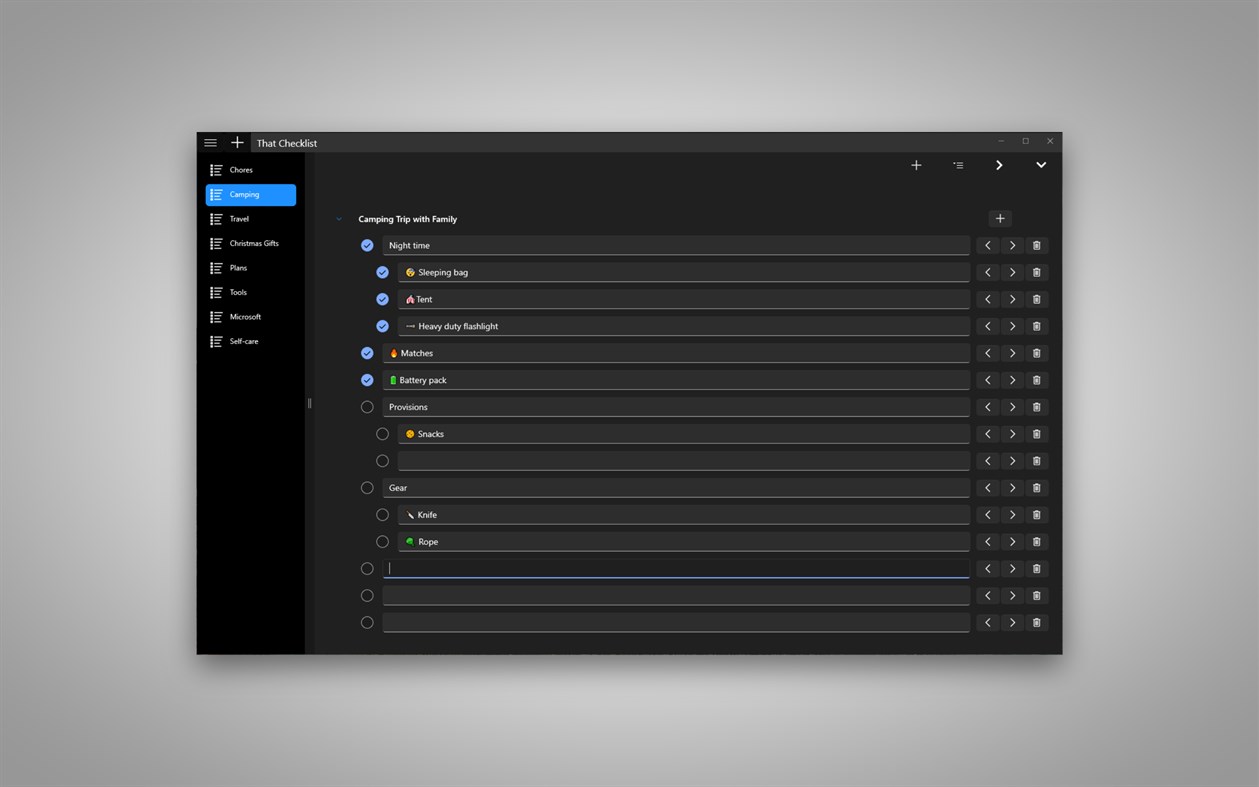Delete the Rope item with the trash icon
Viewport: 1259px width, 787px height.
pyautogui.click(x=1036, y=541)
